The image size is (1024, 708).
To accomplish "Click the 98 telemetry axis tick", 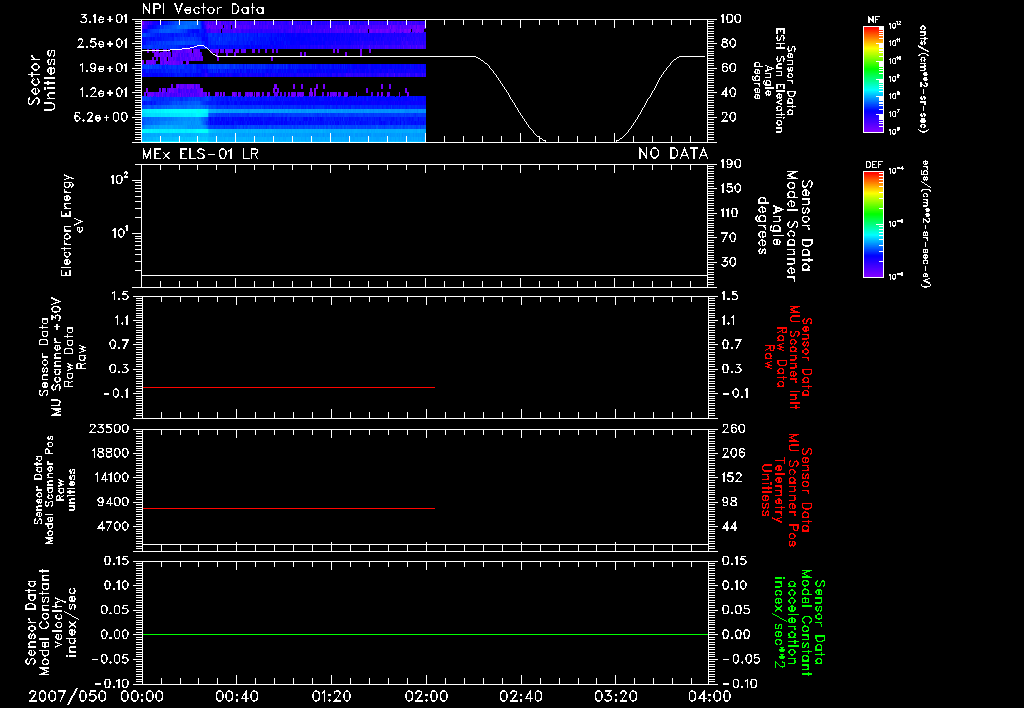I will pos(729,502).
